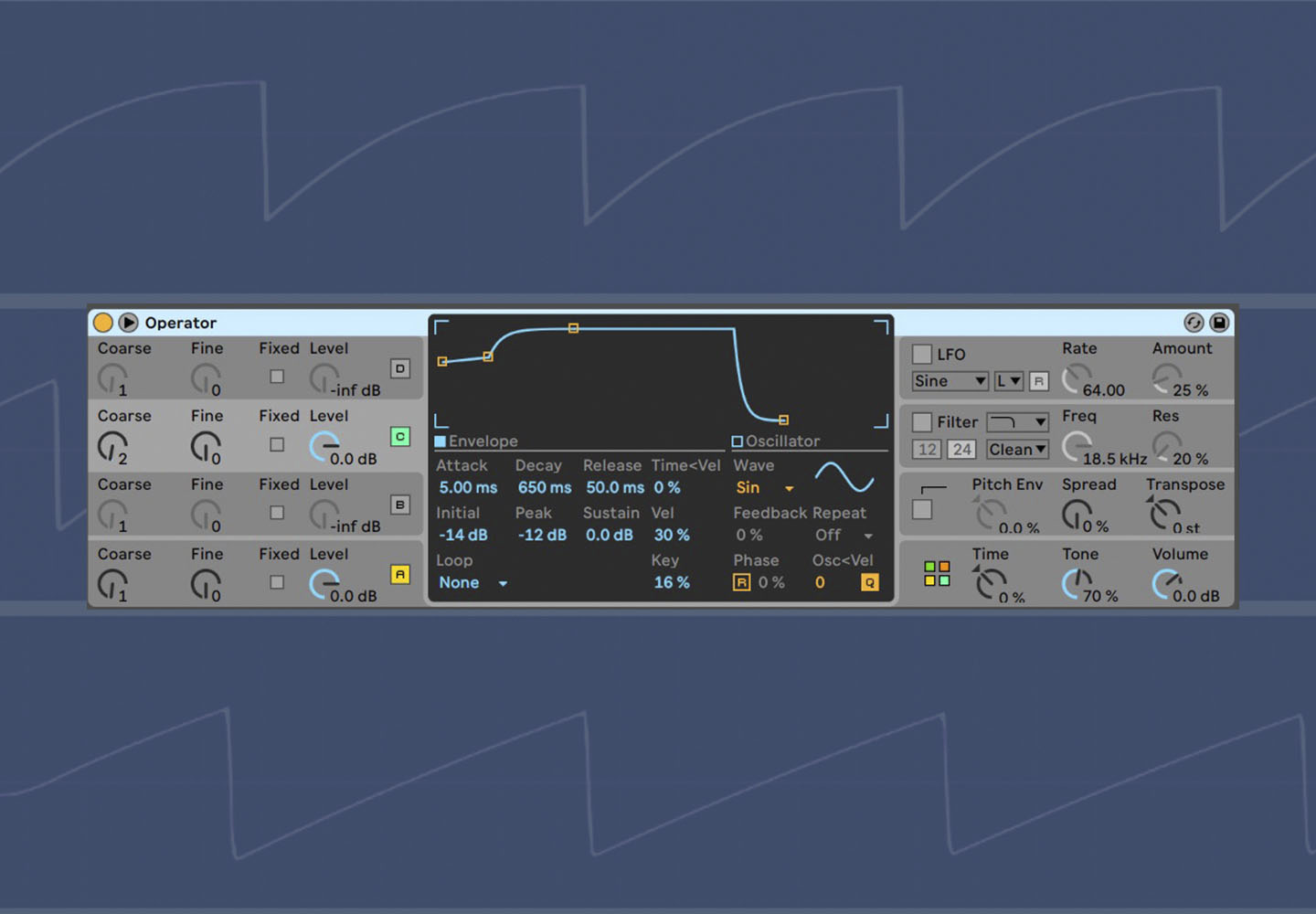Click the sine waveform display icon
1316x914 pixels.
844,477
